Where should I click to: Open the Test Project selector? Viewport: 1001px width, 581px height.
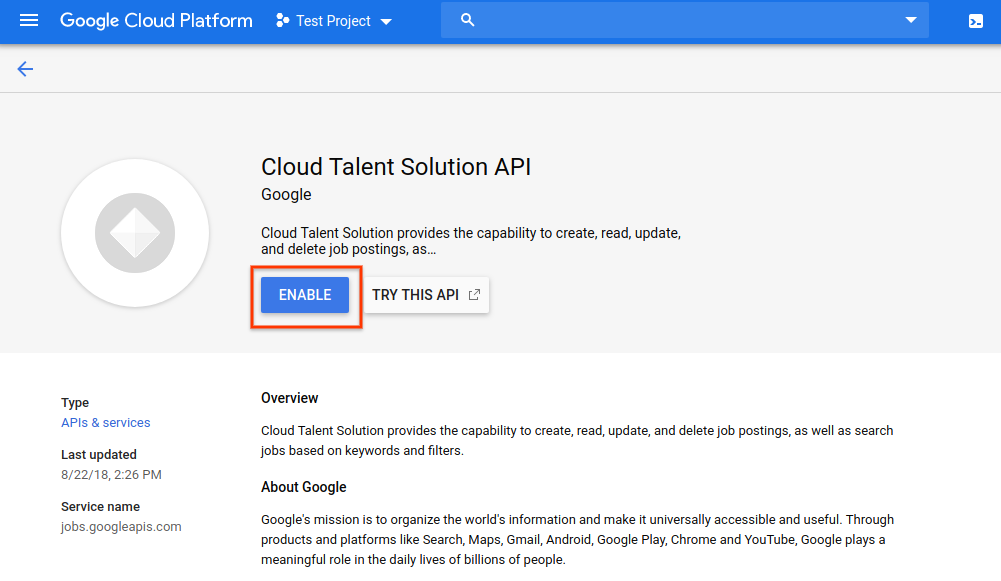pos(333,21)
